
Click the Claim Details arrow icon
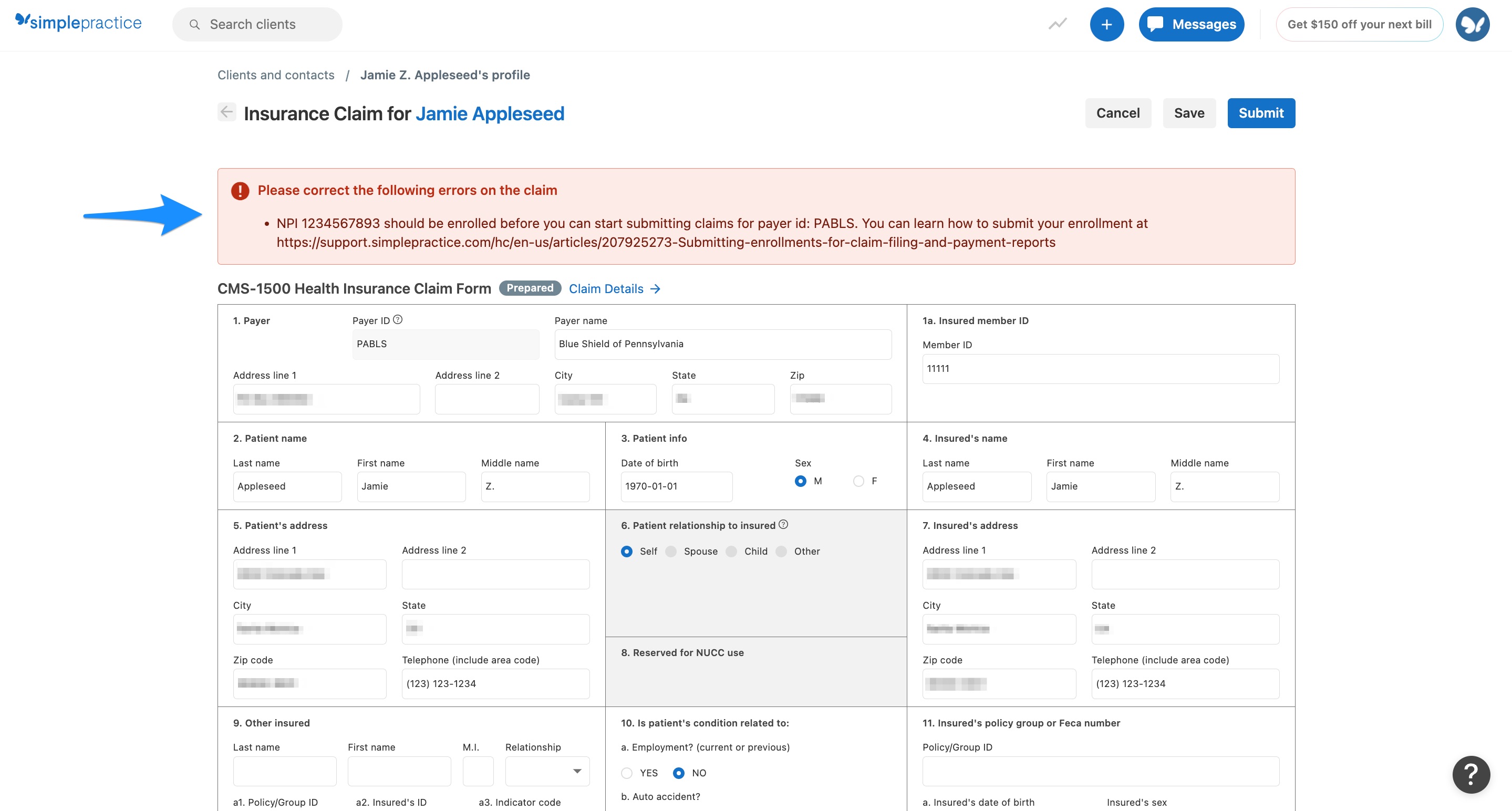pyautogui.click(x=656, y=289)
